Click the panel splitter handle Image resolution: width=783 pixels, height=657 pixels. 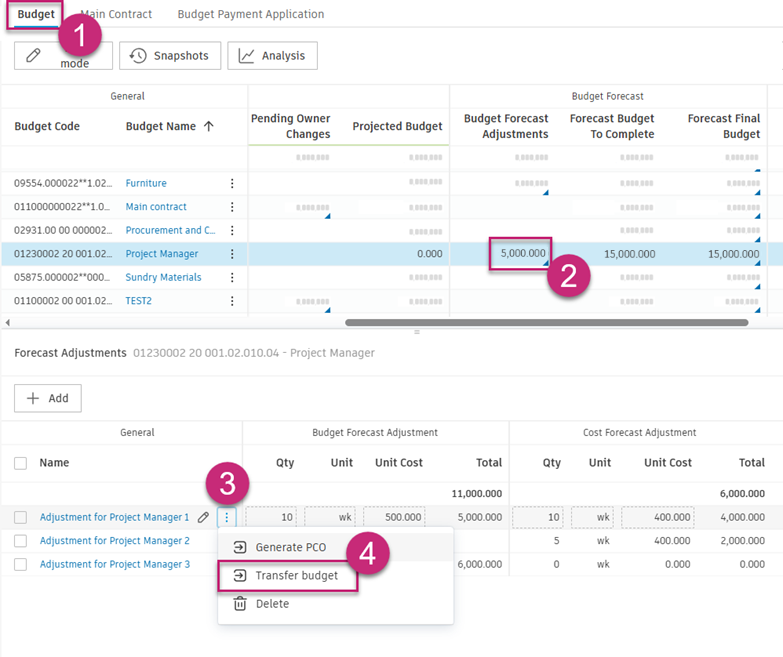click(x=416, y=332)
